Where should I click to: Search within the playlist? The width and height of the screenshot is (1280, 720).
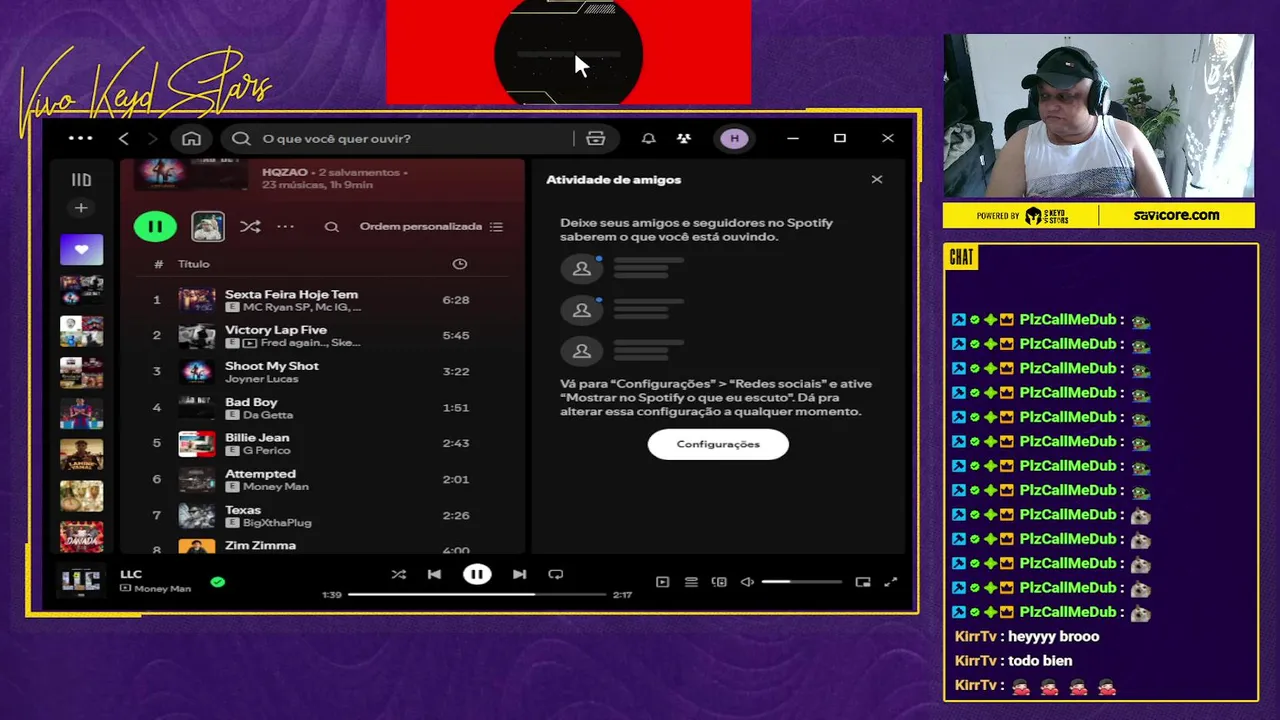(331, 227)
